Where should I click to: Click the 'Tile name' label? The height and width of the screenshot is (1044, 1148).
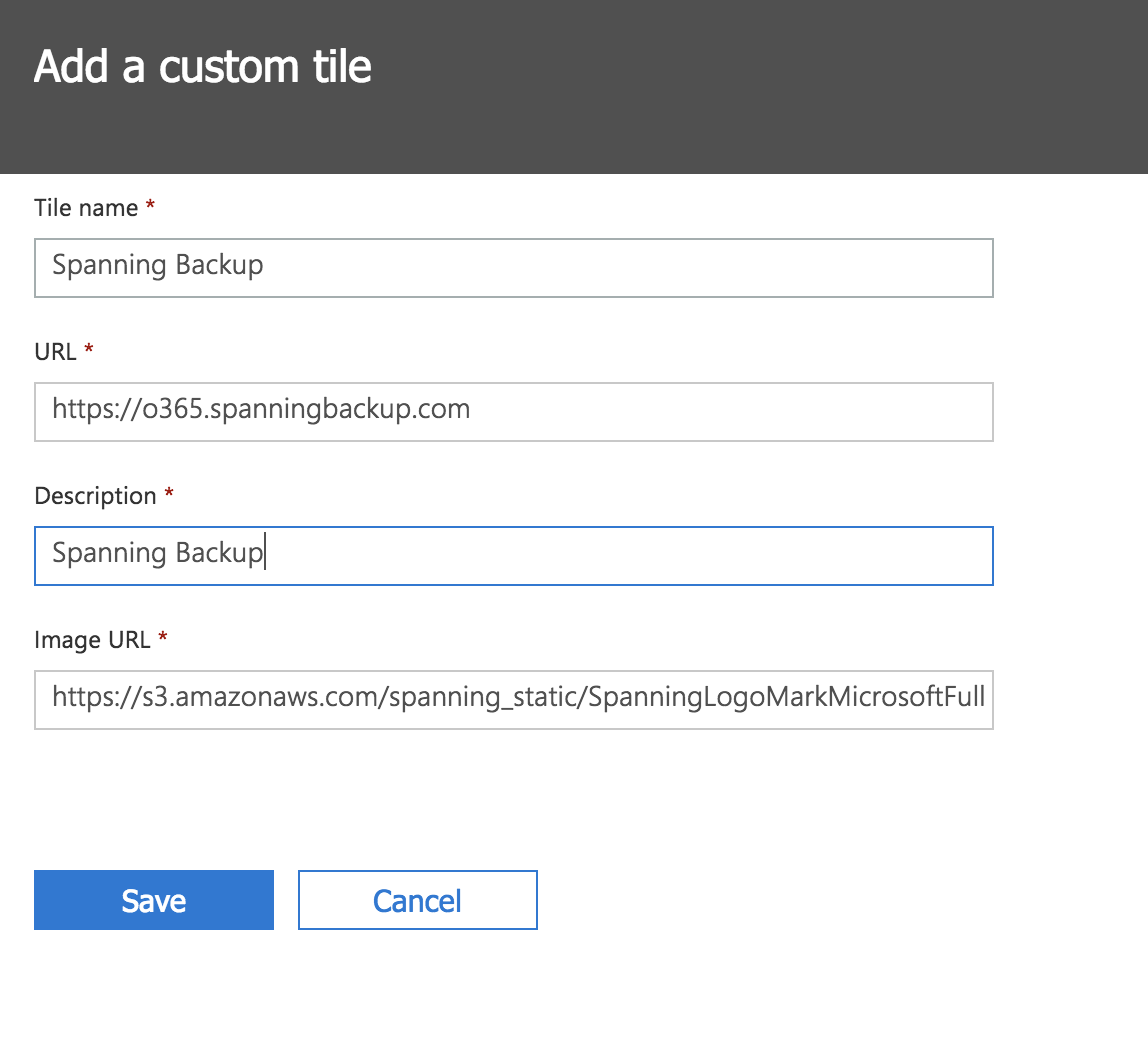pyautogui.click(x=86, y=208)
